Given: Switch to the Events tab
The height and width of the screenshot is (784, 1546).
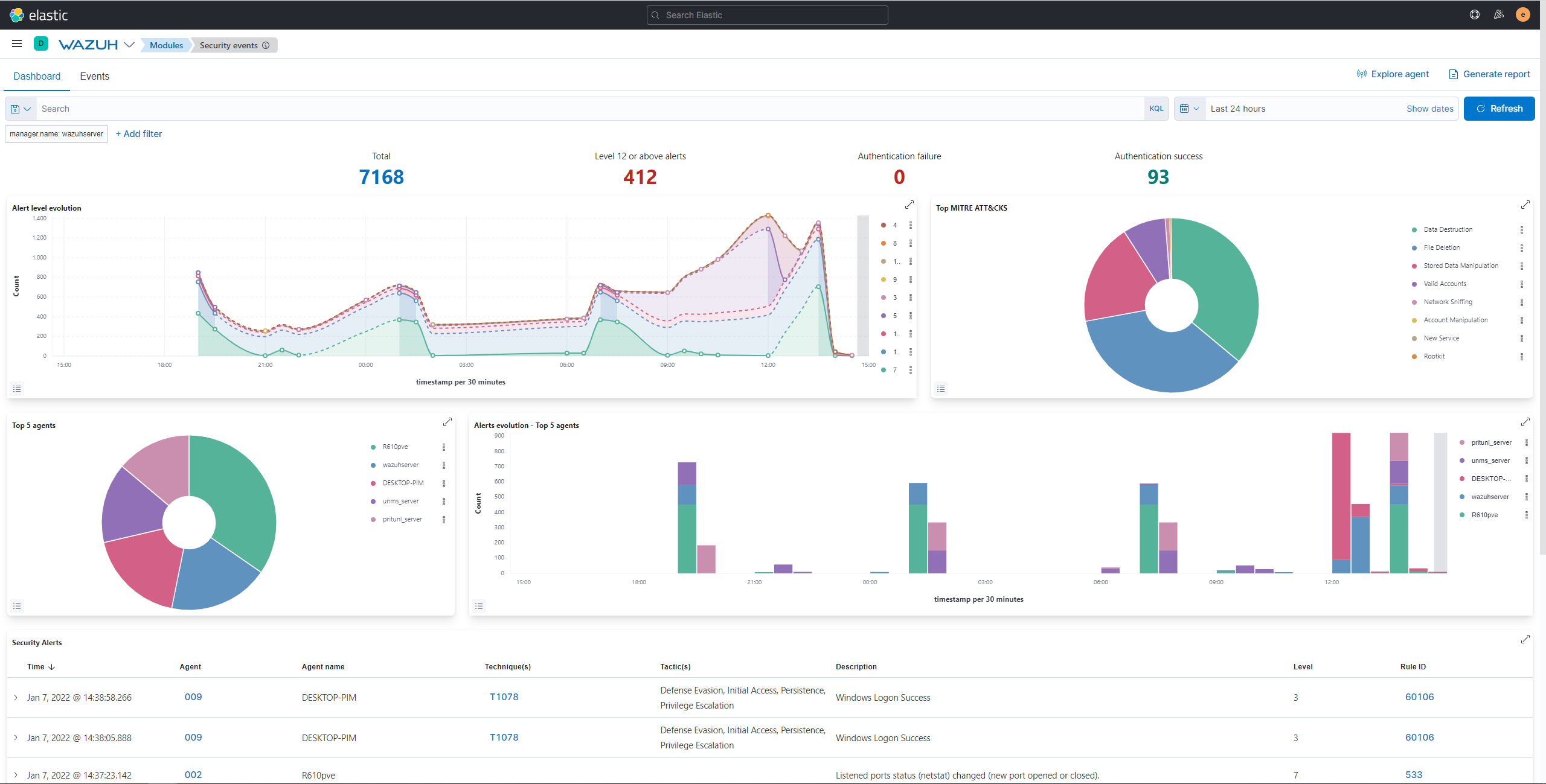Looking at the screenshot, I should click(x=94, y=76).
